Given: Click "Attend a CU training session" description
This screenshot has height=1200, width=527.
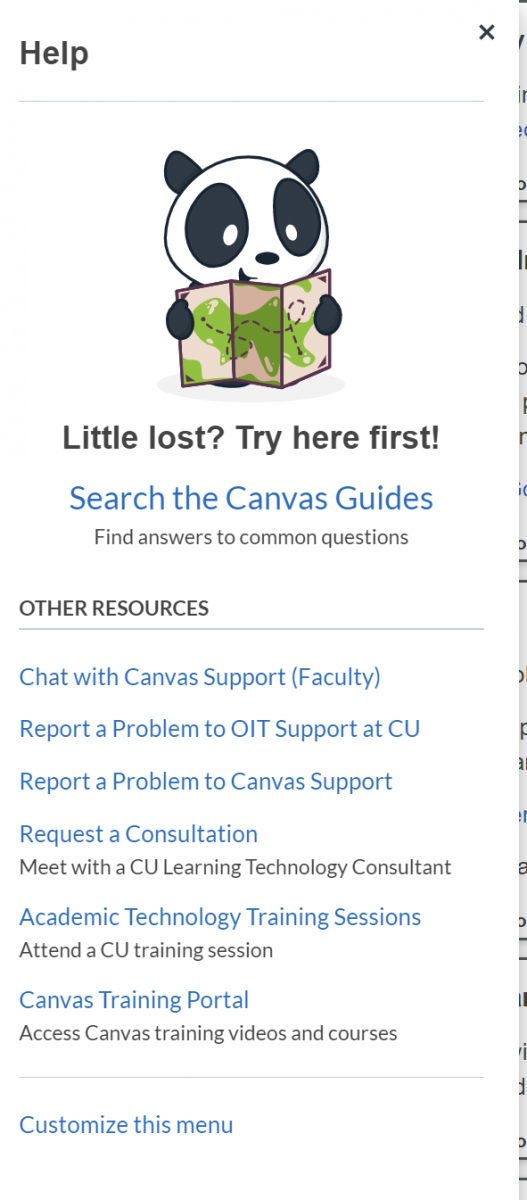Looking at the screenshot, I should point(146,950).
